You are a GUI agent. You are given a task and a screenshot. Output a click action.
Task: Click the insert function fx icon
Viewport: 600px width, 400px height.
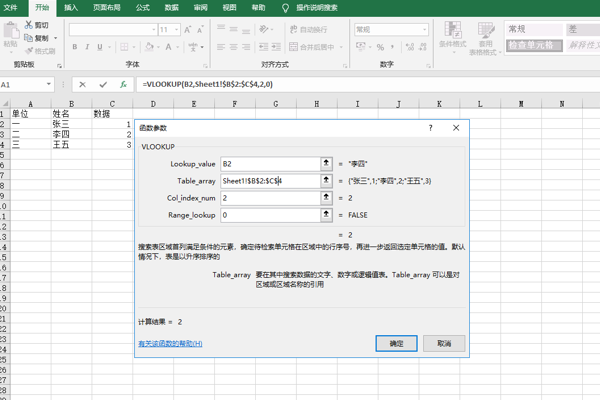123,85
